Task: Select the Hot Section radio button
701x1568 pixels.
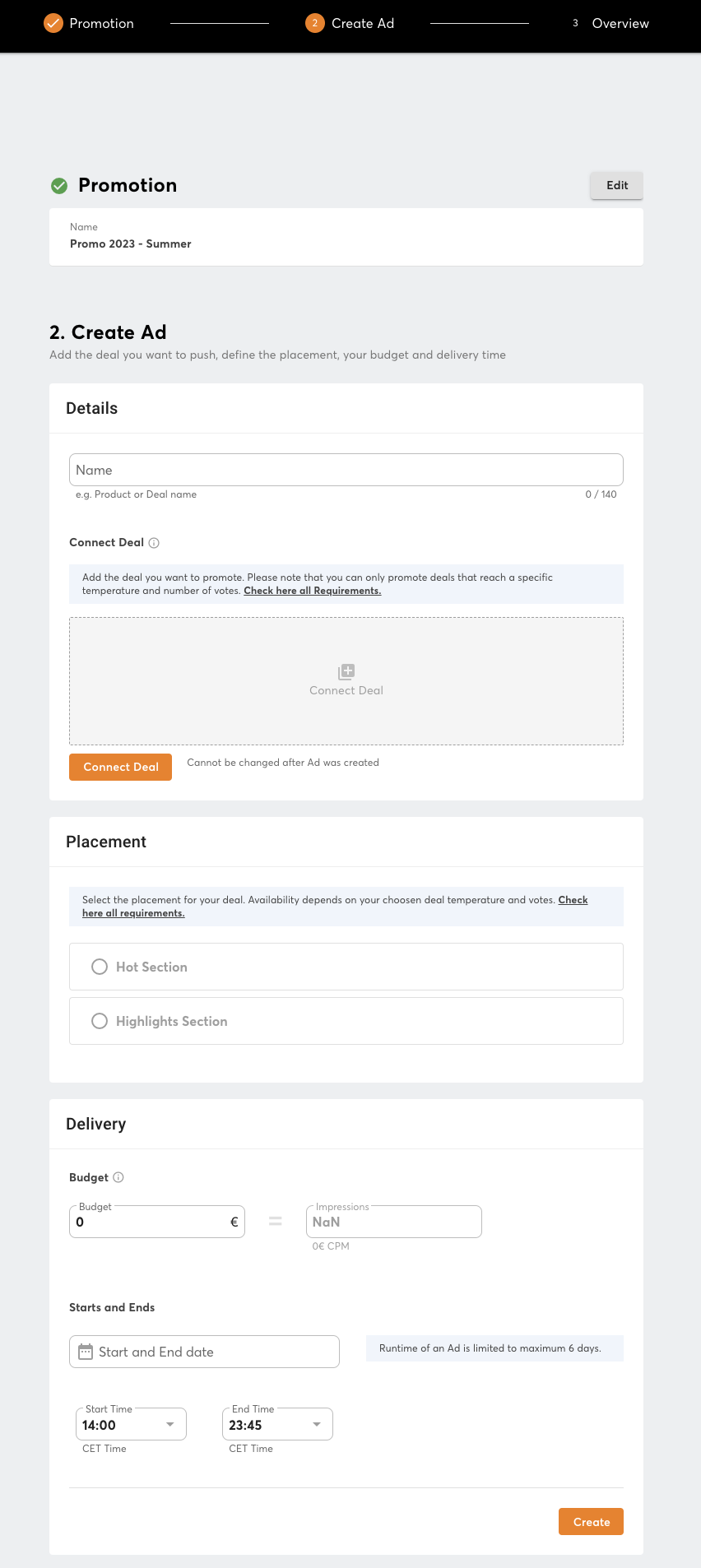Action: 100,967
